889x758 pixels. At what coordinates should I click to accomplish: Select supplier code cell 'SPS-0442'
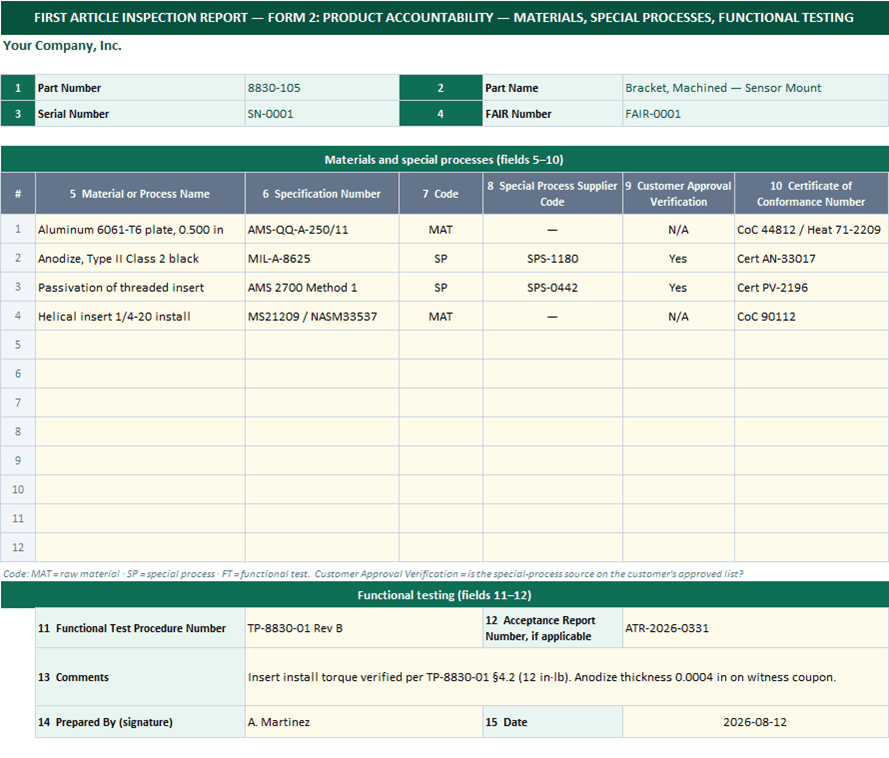tap(552, 287)
